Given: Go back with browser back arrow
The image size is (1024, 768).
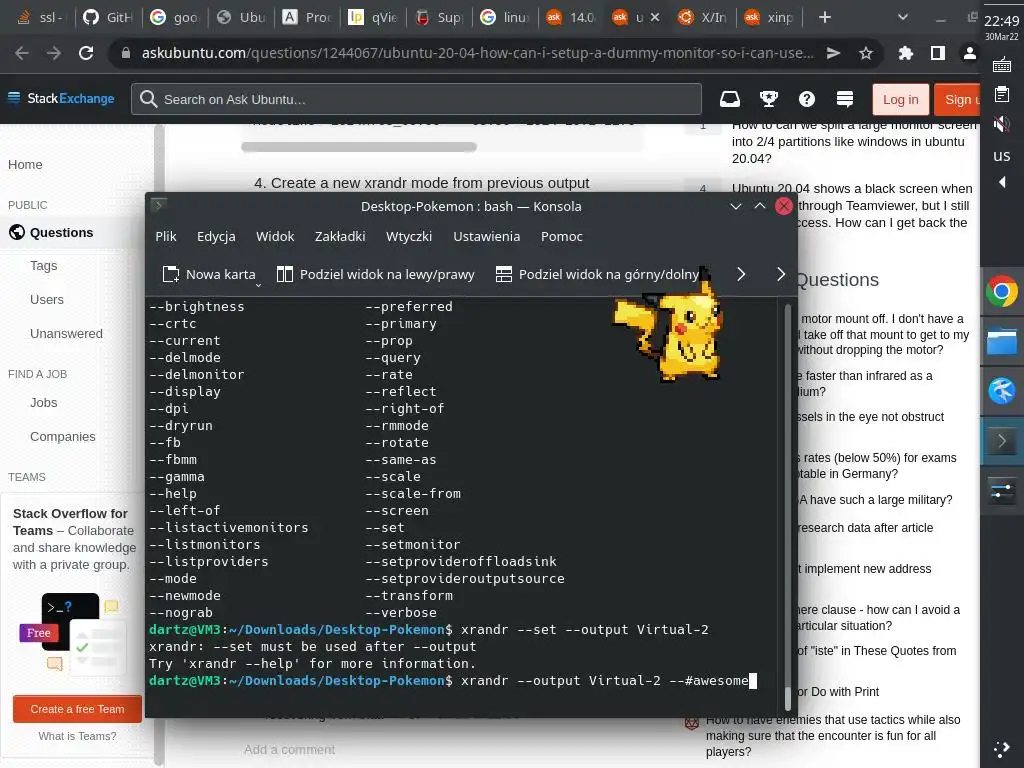Looking at the screenshot, I should click(22, 53).
